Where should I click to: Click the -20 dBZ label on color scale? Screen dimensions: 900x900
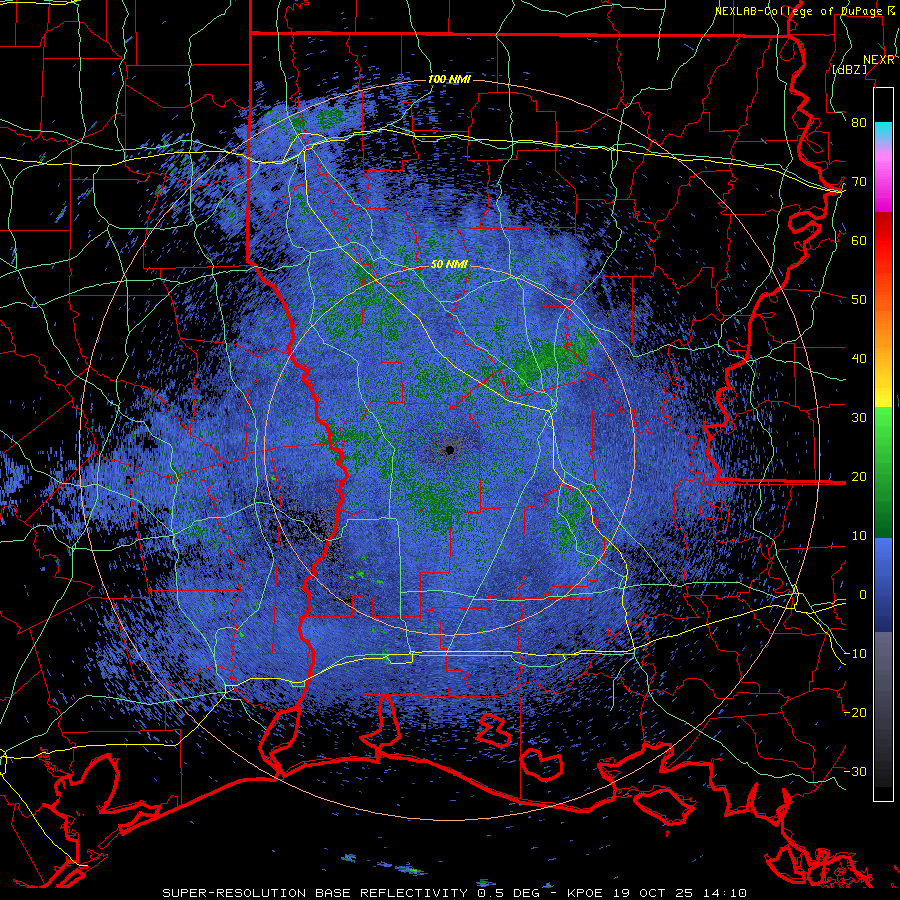[x=855, y=713]
